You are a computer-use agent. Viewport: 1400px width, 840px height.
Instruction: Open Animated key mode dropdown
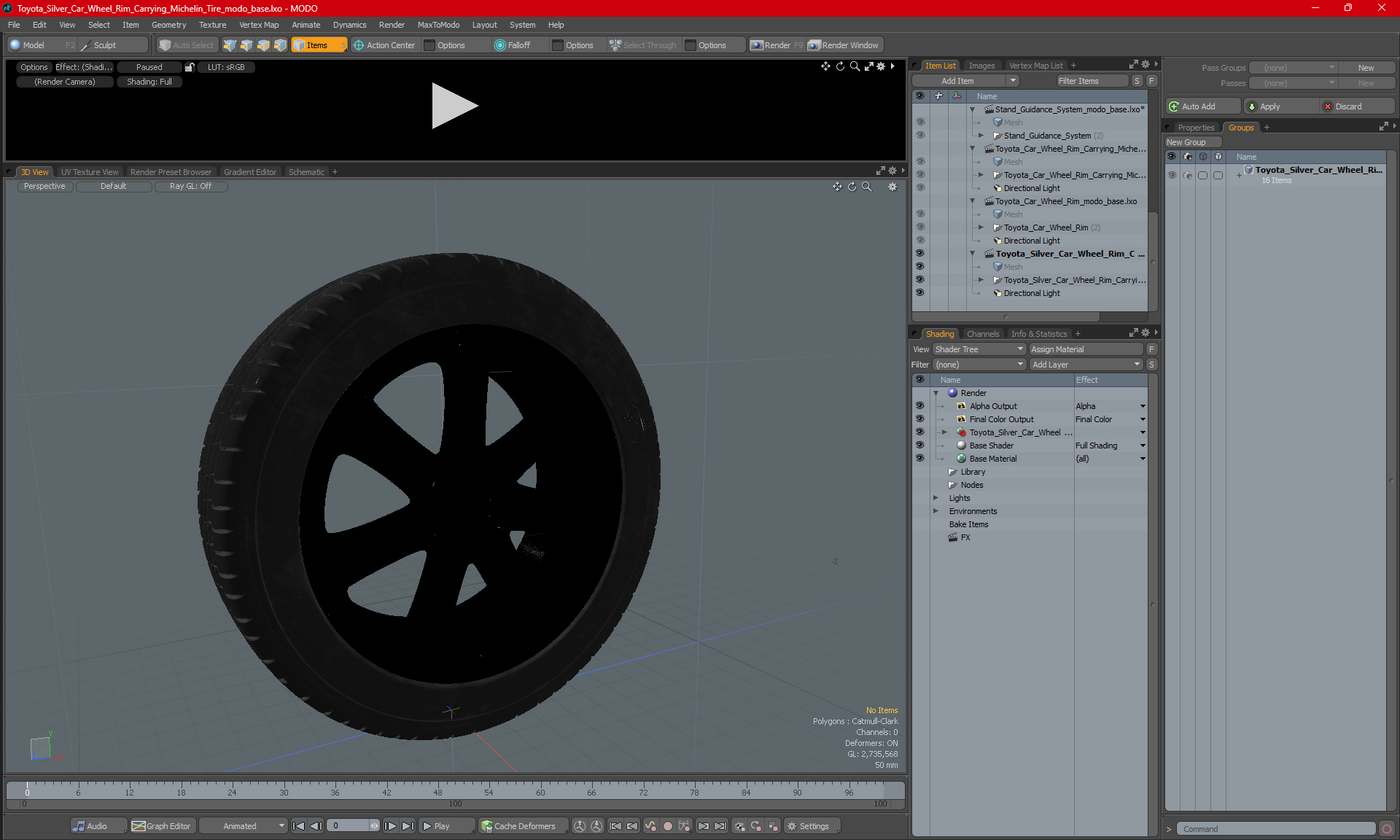(244, 826)
